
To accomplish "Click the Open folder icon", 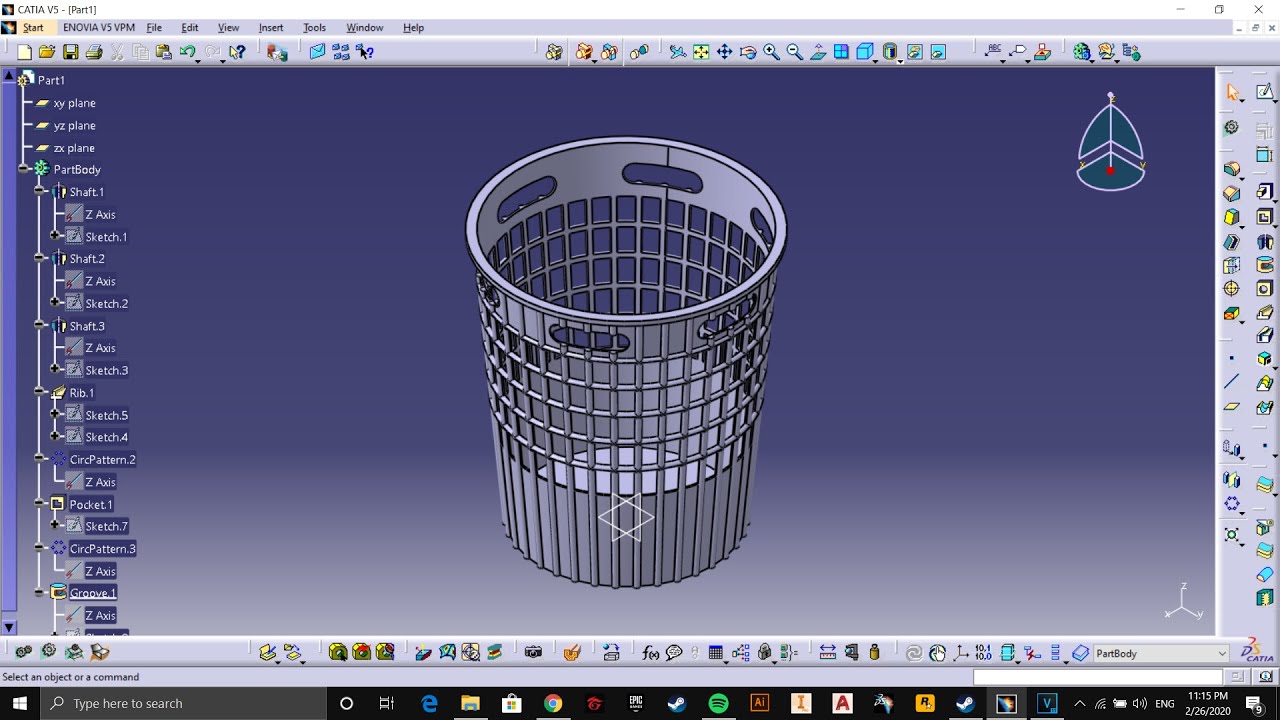I will [x=47, y=52].
